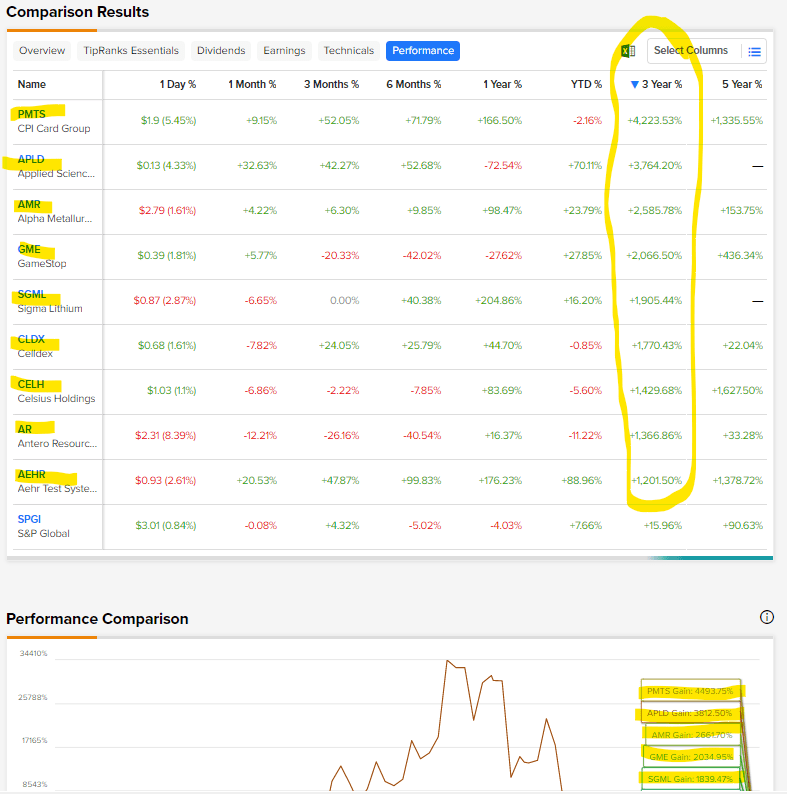Open the Select Columns dropdown
787x794 pixels.
691,51
